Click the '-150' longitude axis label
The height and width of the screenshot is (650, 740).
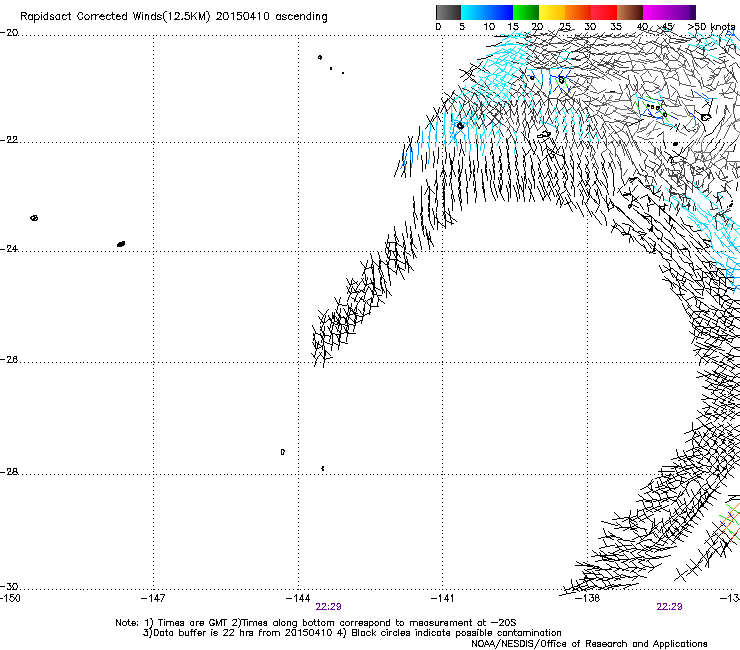10,599
